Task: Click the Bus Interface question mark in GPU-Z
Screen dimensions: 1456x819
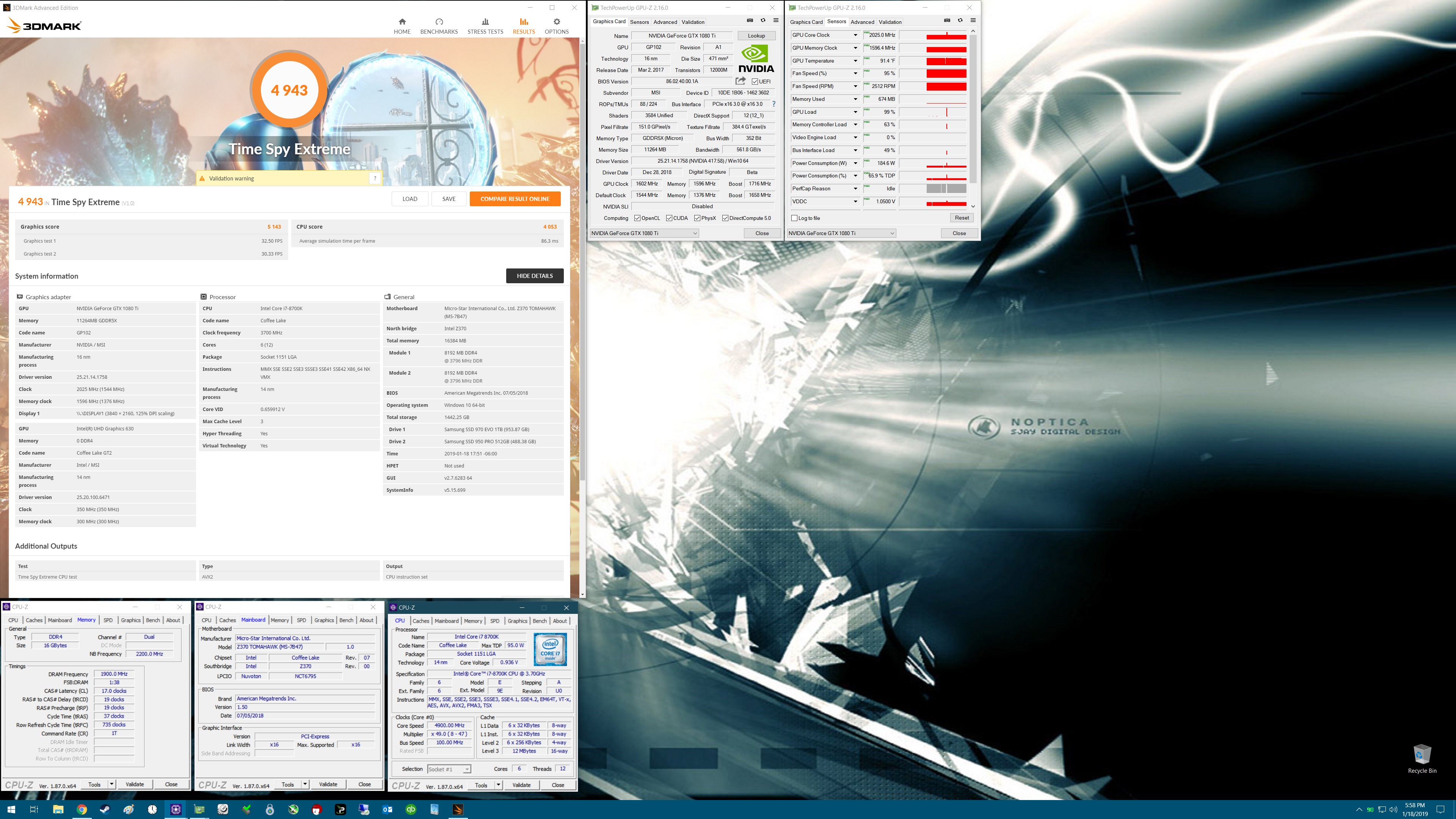Action: pos(774,104)
